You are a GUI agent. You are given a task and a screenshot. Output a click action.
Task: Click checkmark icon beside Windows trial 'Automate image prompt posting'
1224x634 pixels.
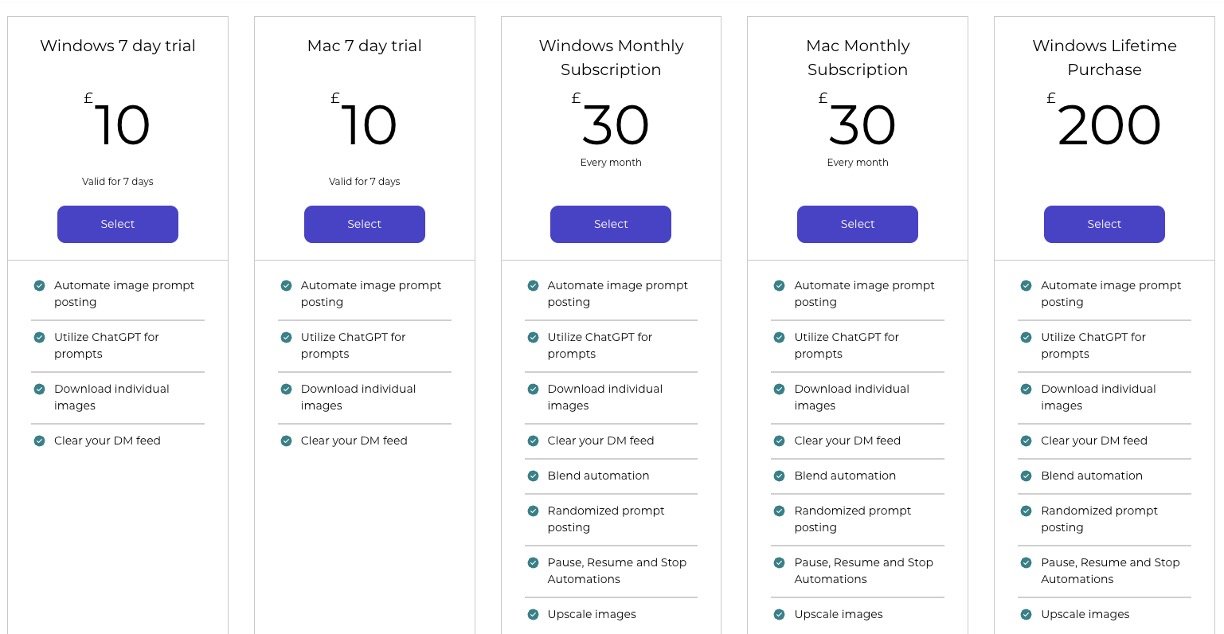(x=39, y=286)
